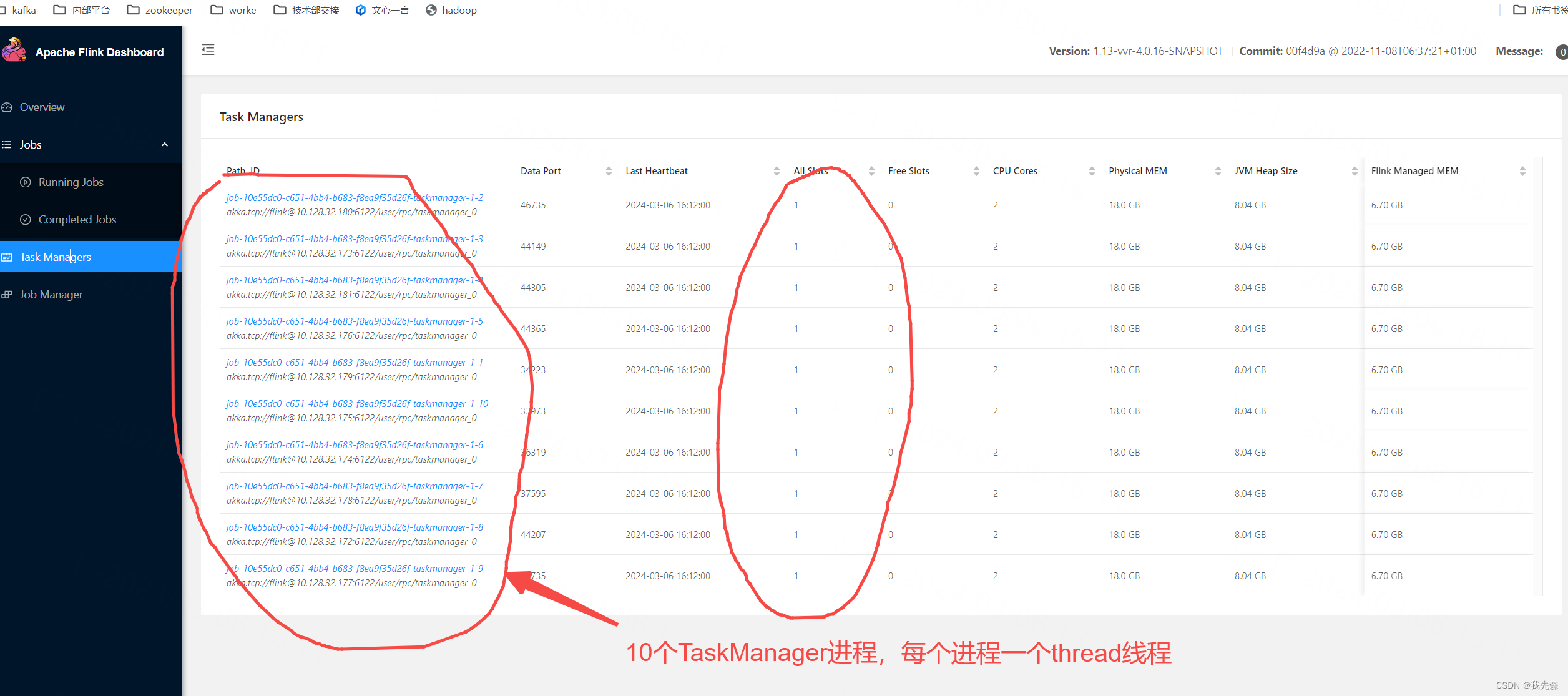Click the hamburger menu toggle icon
1568x696 pixels.
pos(208,49)
